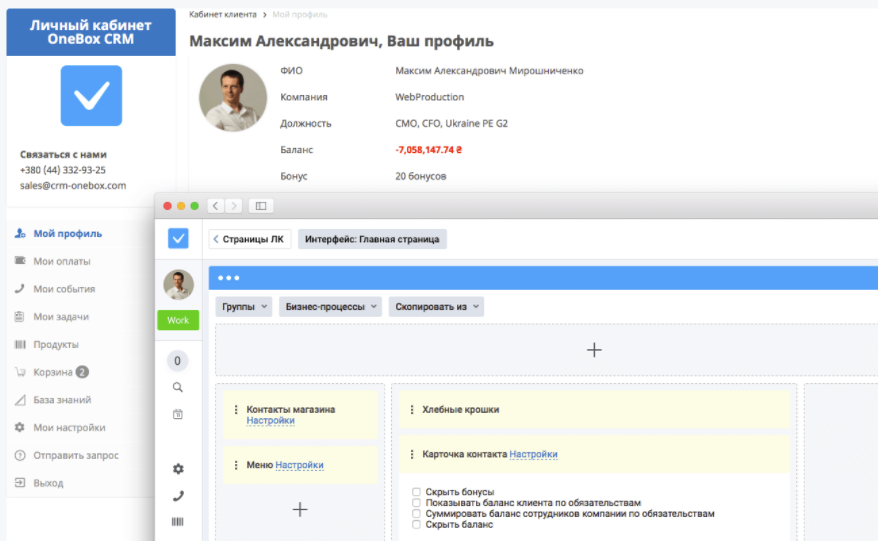Toggle the browser sidebar panel button
Screen dimensions: 878x541
pos(261,206)
